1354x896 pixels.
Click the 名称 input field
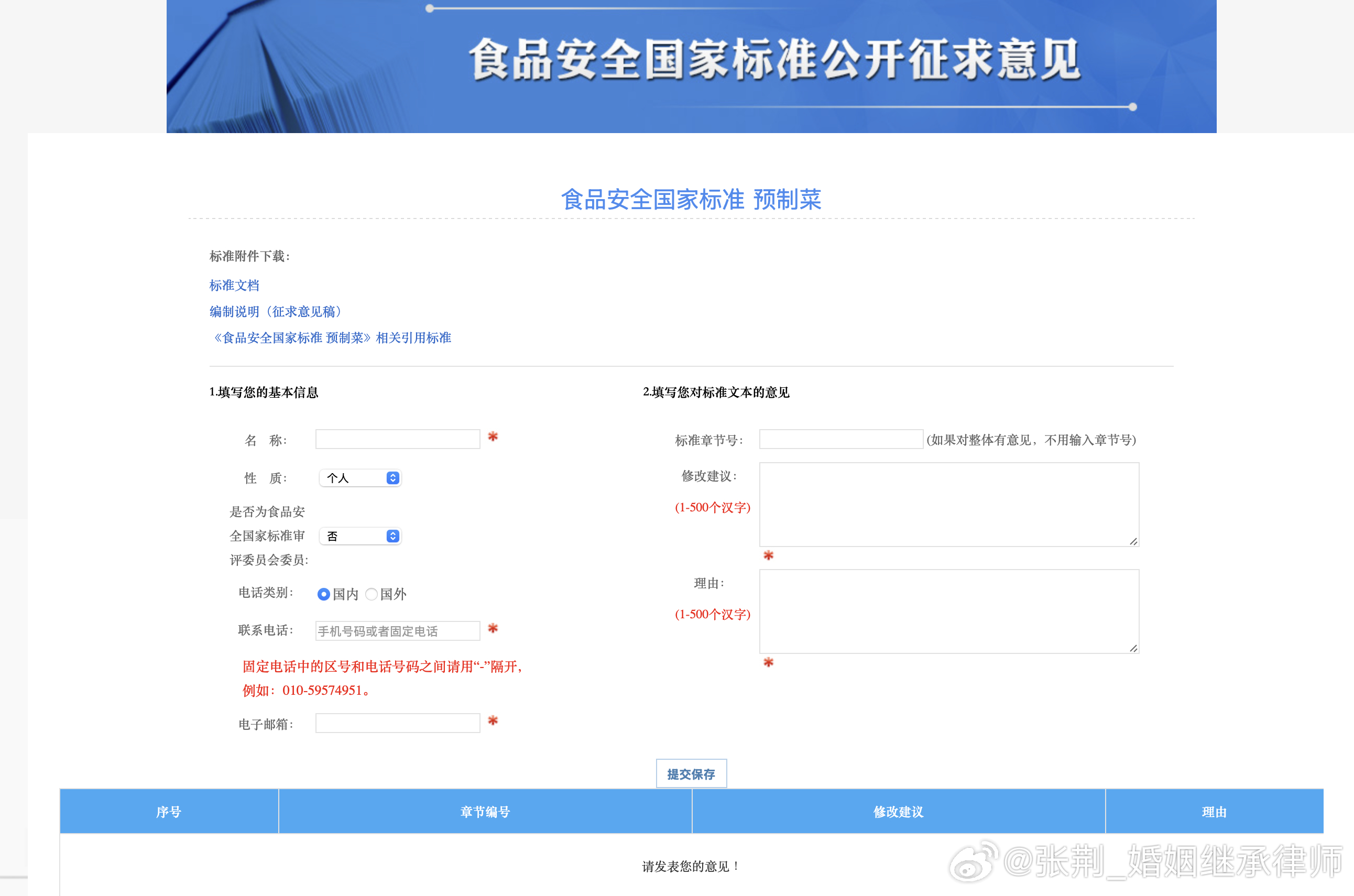(398, 440)
